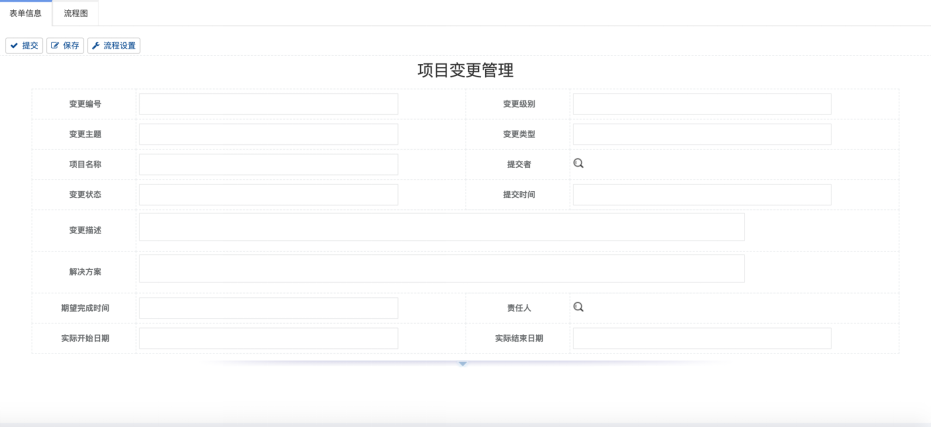931x428 pixels.
Task: Click the 实际结束日期 label
Action: click(x=519, y=338)
